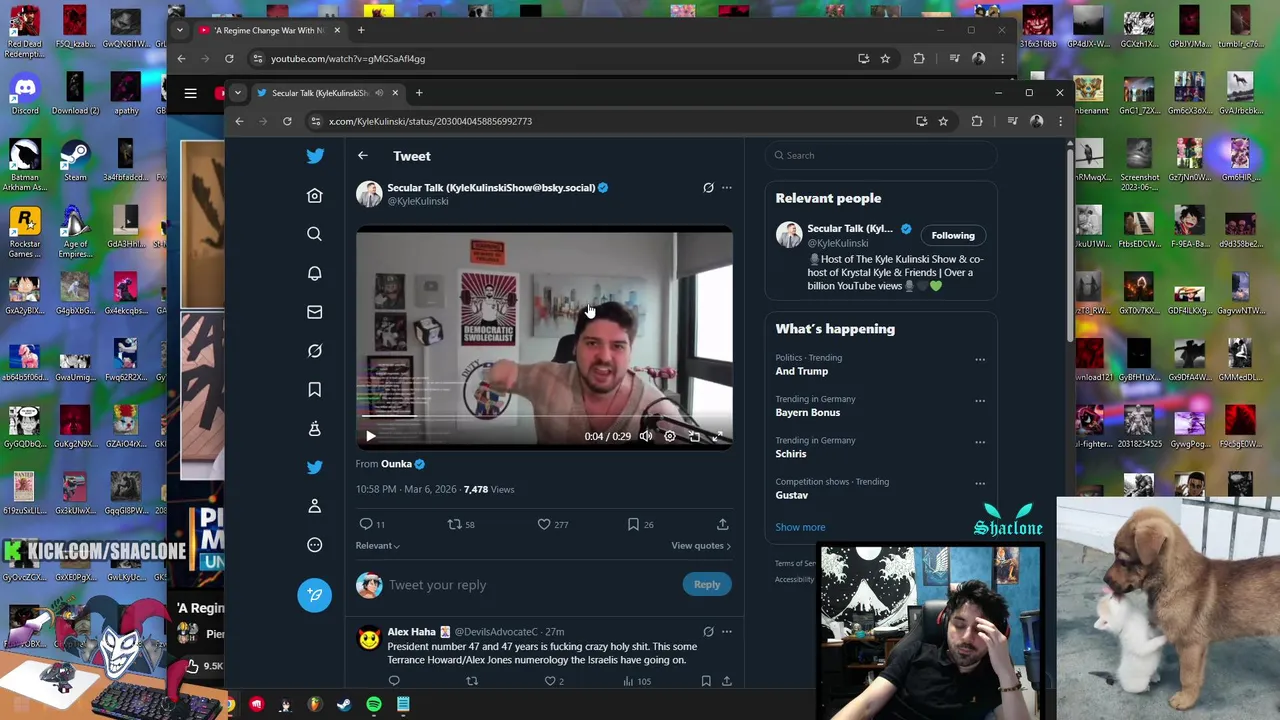Click the blue compose Tweet button

click(x=314, y=595)
